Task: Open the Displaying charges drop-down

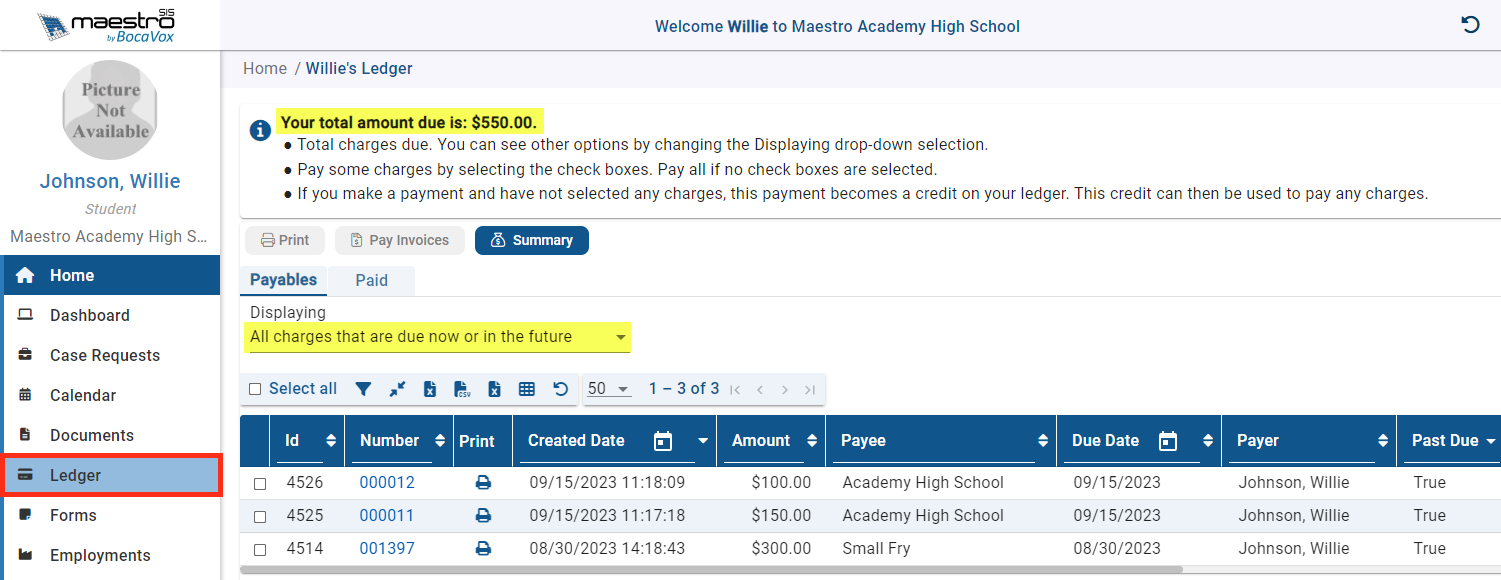Action: pyautogui.click(x=439, y=337)
